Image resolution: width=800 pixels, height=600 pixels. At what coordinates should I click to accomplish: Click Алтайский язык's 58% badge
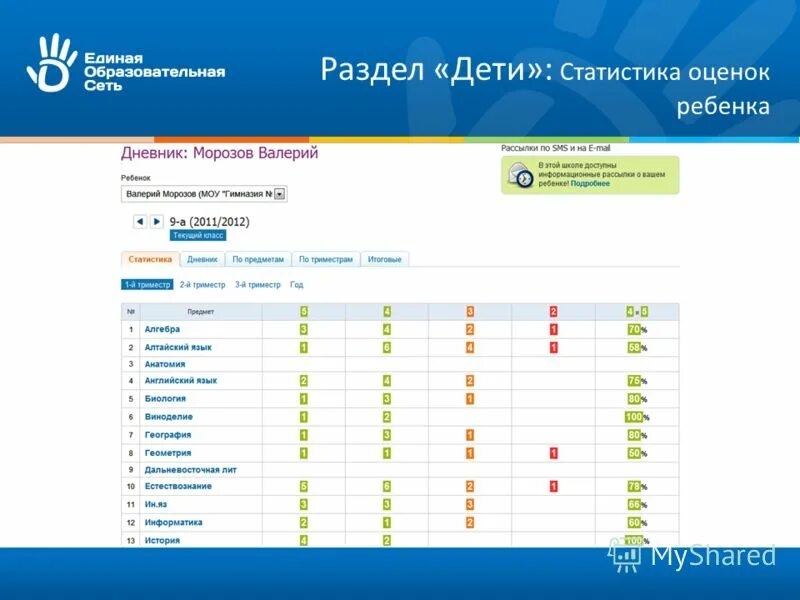coord(634,347)
